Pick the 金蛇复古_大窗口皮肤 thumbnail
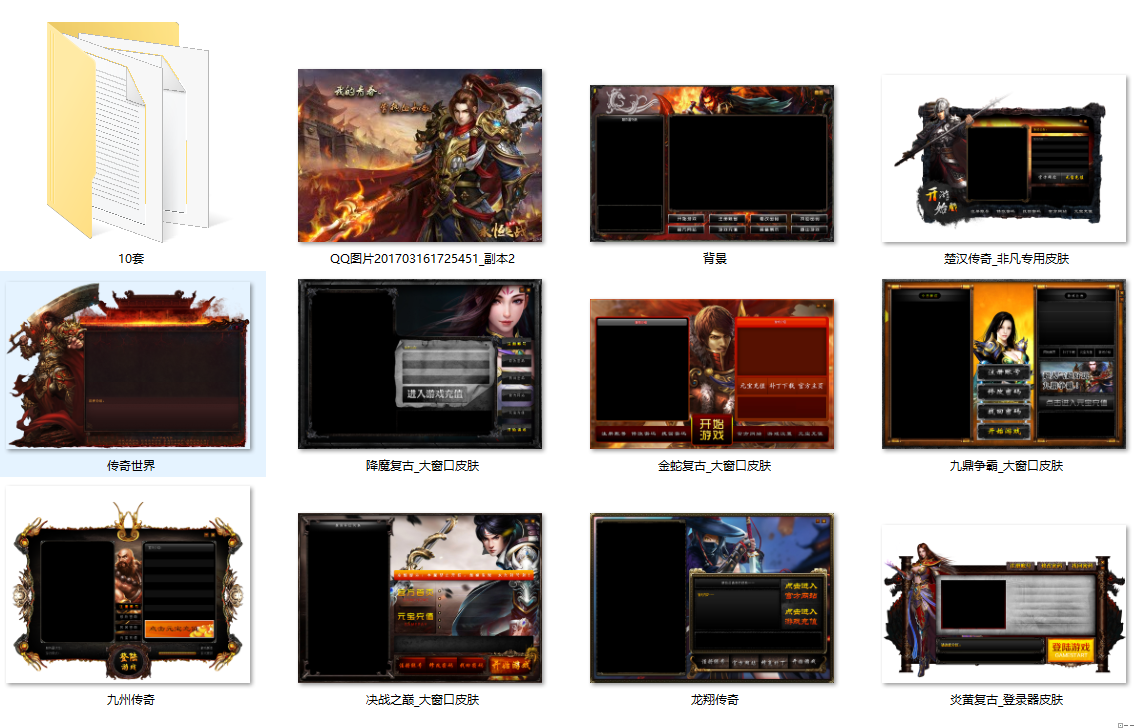Image resolution: width=1141 pixels, height=728 pixels. pyautogui.click(x=712, y=373)
